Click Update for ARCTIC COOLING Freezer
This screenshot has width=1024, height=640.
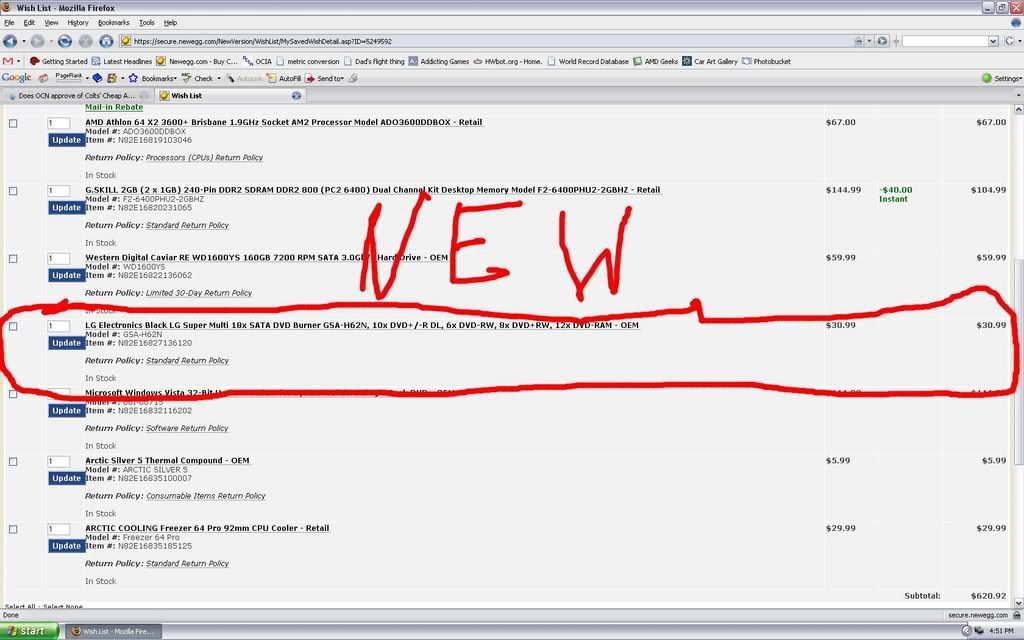point(67,547)
